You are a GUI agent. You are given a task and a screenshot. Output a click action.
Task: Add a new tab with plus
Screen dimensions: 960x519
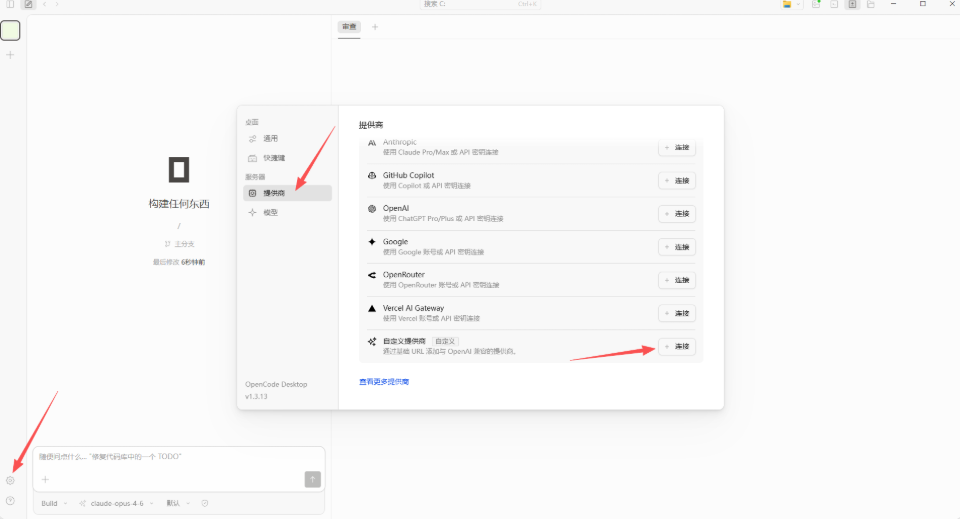(x=375, y=27)
